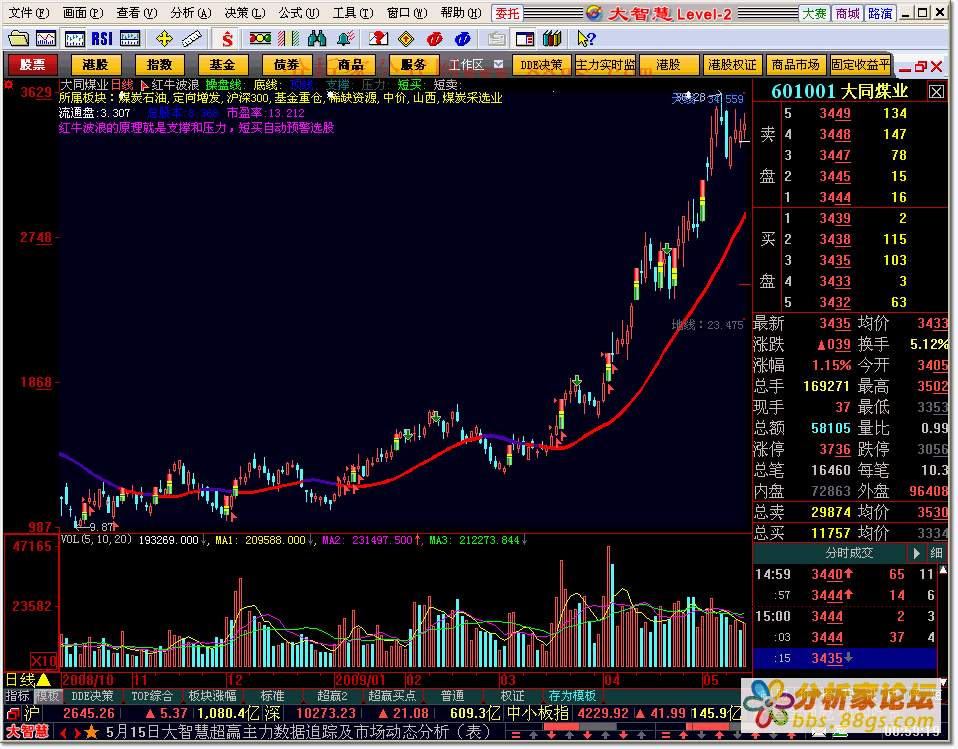
Task: Open the 主力实时监 button
Action: point(605,65)
